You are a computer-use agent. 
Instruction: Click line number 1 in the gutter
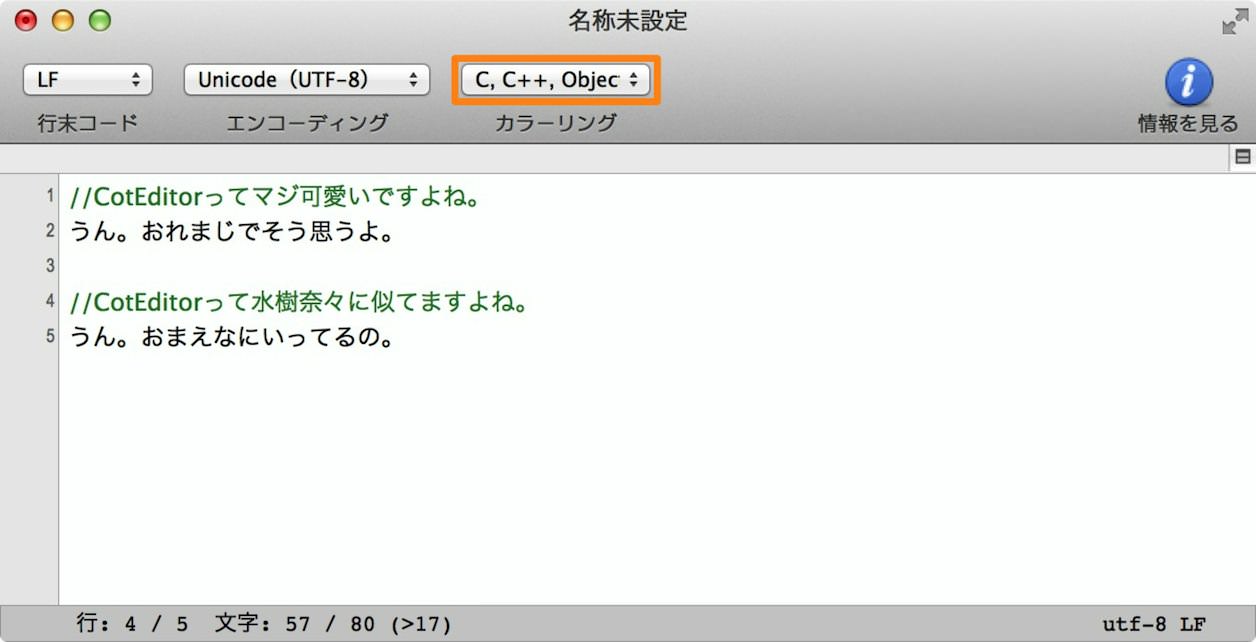pyautogui.click(x=50, y=196)
